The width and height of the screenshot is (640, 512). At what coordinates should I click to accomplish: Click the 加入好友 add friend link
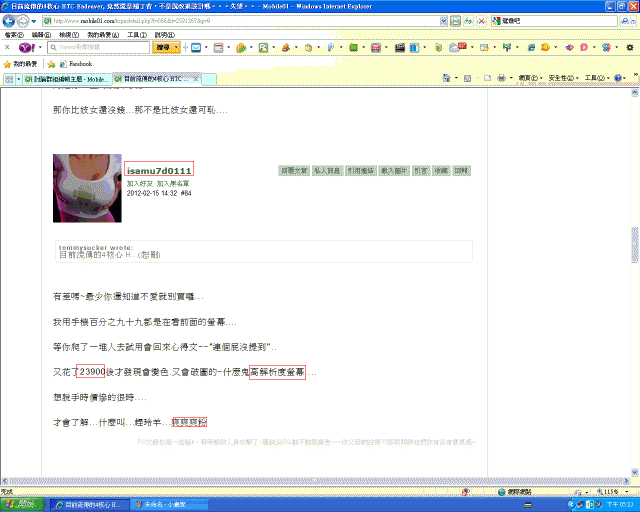click(140, 184)
